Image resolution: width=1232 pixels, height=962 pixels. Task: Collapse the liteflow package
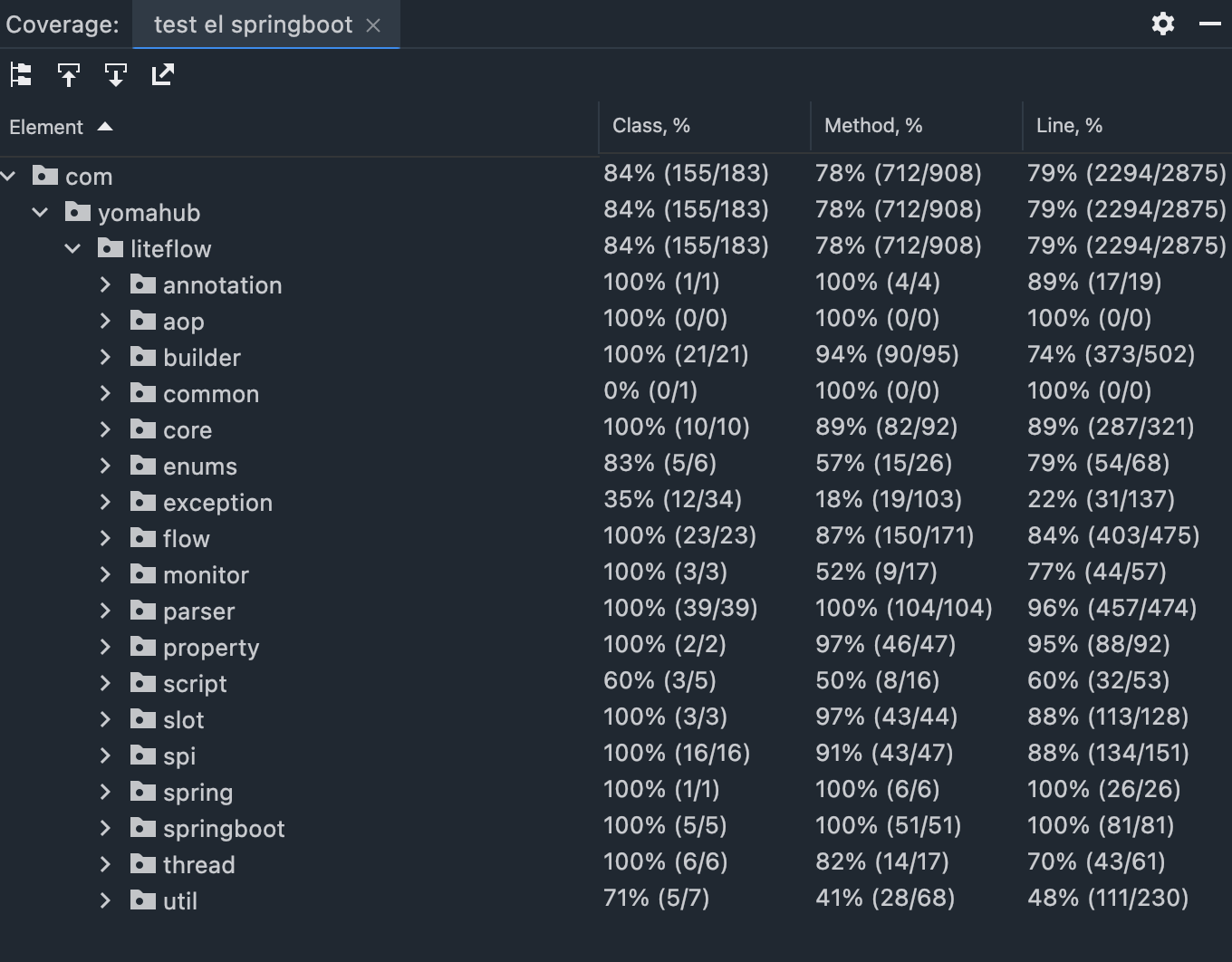[x=72, y=248]
